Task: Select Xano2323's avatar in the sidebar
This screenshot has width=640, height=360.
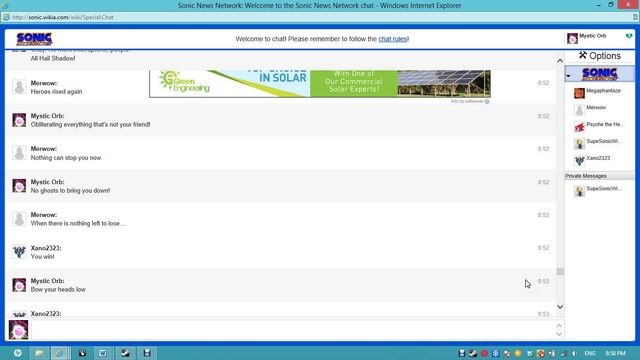Action: 579,160
